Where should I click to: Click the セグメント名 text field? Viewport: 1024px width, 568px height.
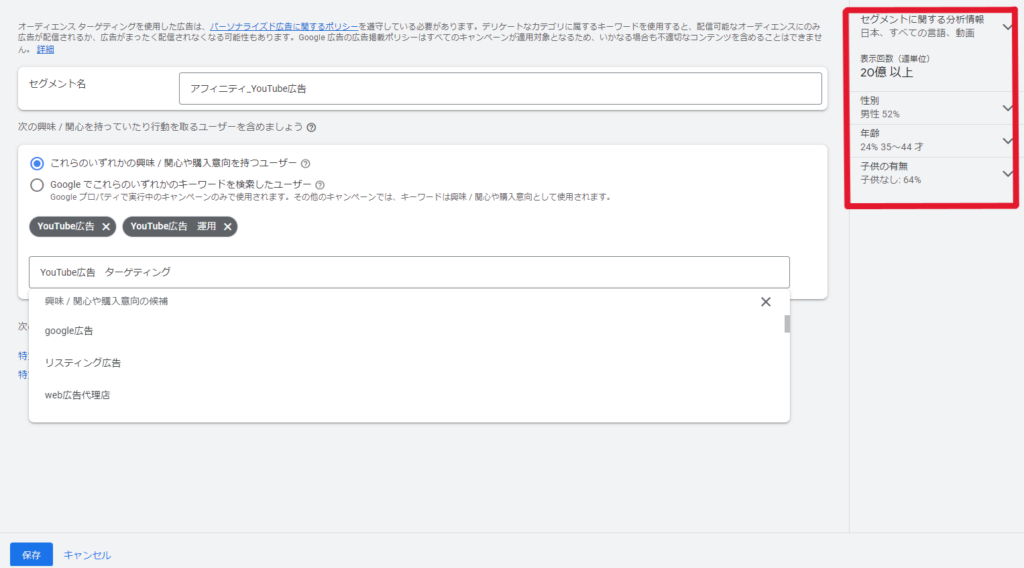point(500,89)
